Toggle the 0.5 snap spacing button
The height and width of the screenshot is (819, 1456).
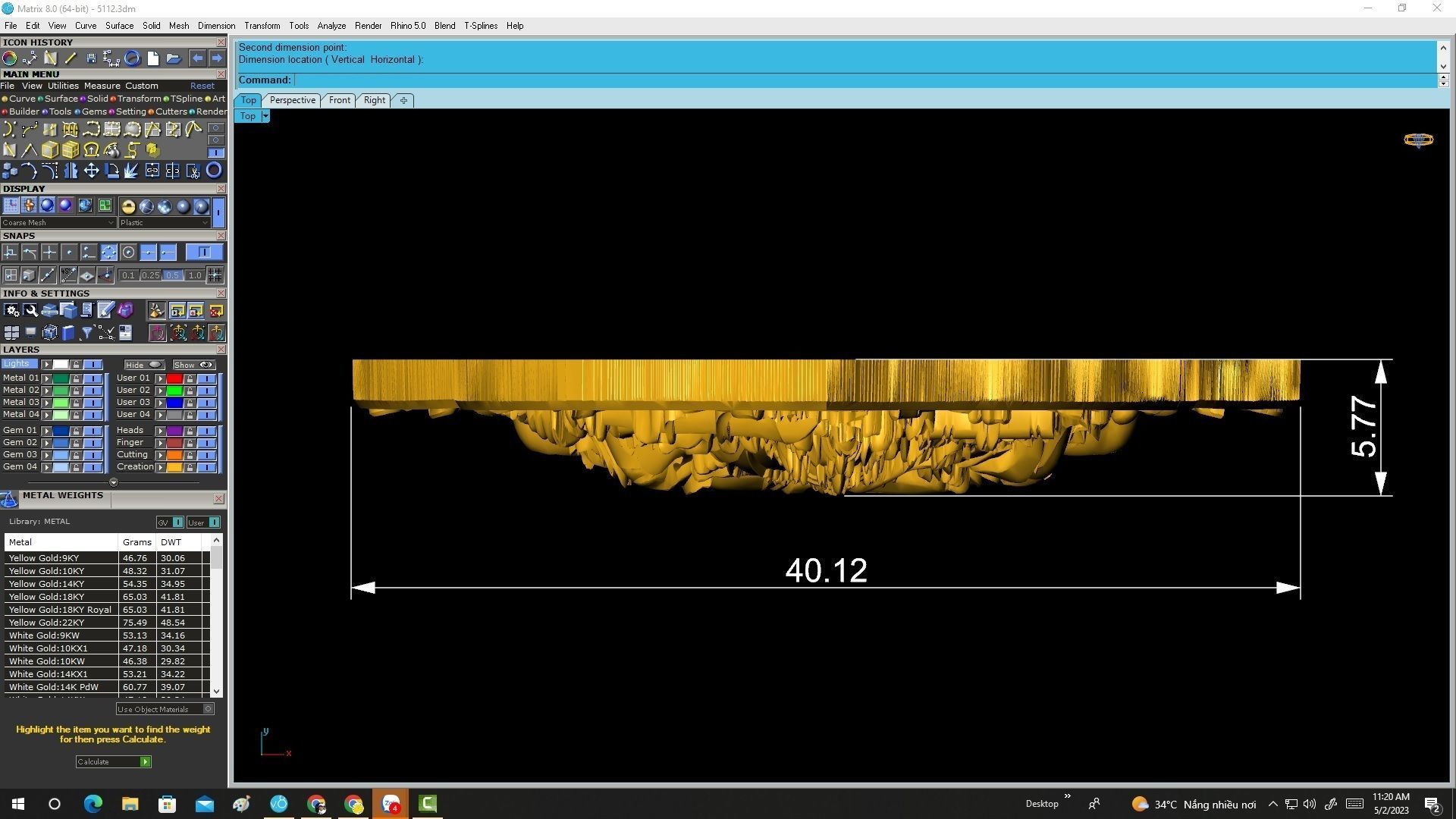[x=173, y=275]
